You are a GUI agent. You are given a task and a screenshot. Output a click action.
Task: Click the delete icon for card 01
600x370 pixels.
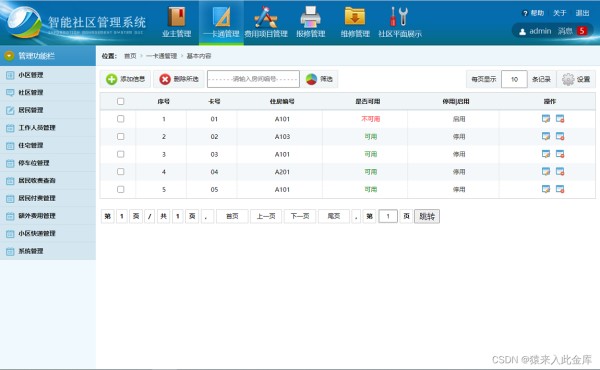coord(560,119)
